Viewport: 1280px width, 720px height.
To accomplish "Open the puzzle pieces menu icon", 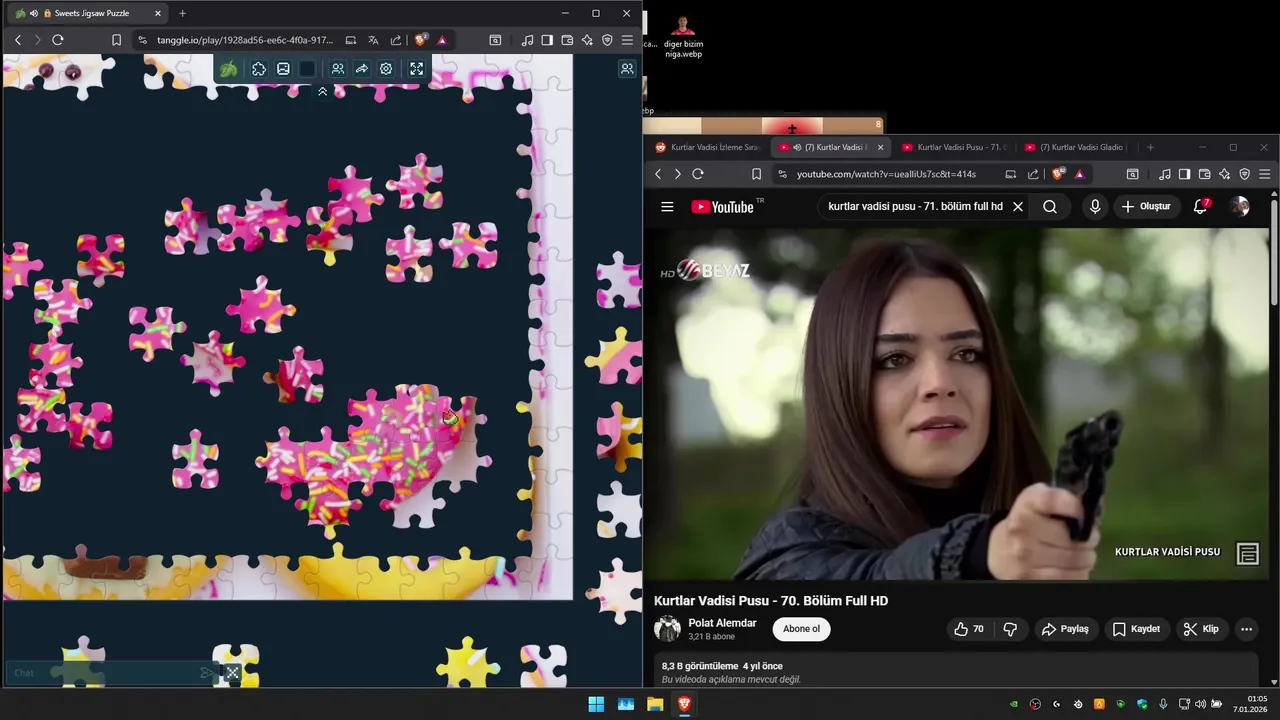I will [259, 69].
